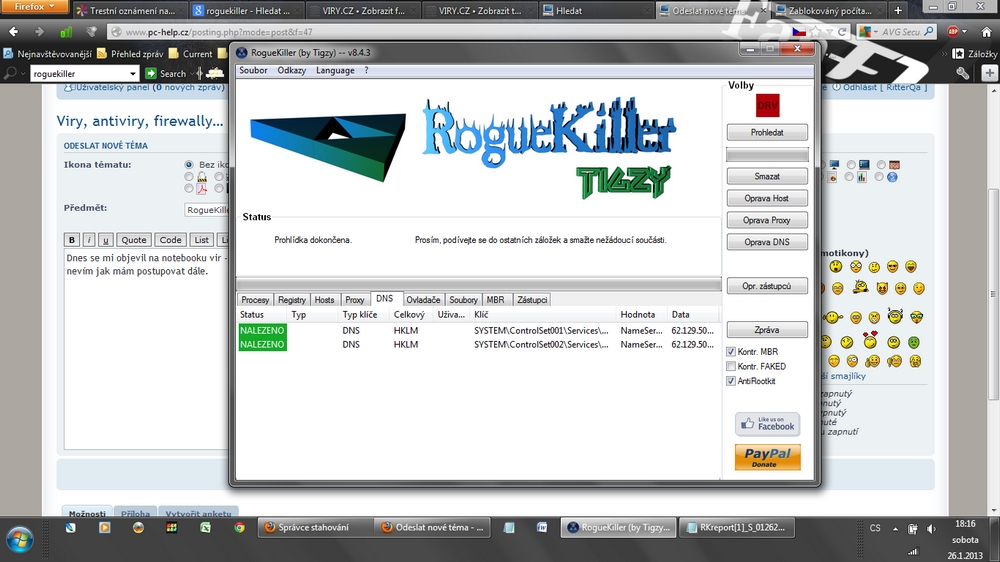This screenshot has height=562, width=1000.
Task: Switch to roguekiller - Hledat browser tab
Action: point(245,10)
